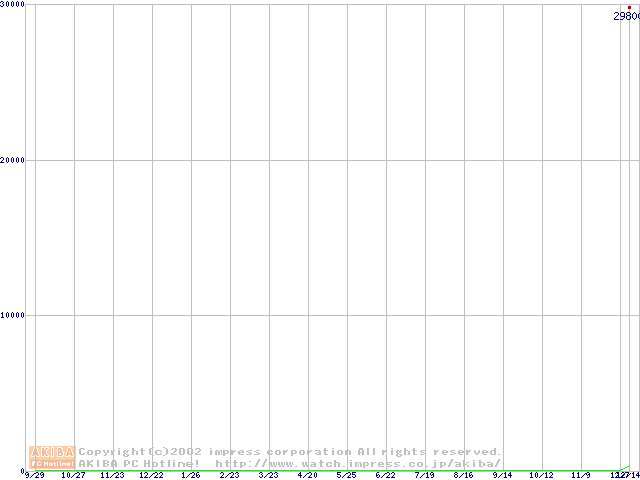Select the 3/23 x-axis date

pos(269,475)
